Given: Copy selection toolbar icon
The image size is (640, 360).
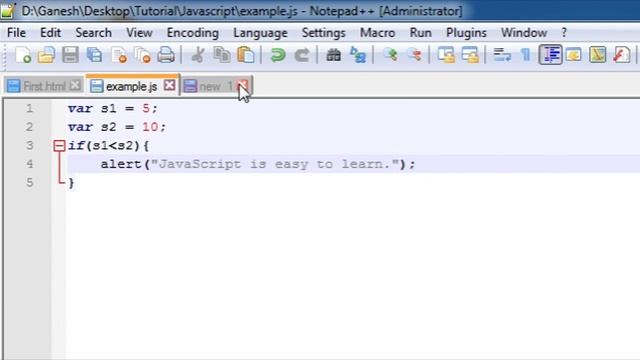Looking at the screenshot, I should tap(222, 55).
